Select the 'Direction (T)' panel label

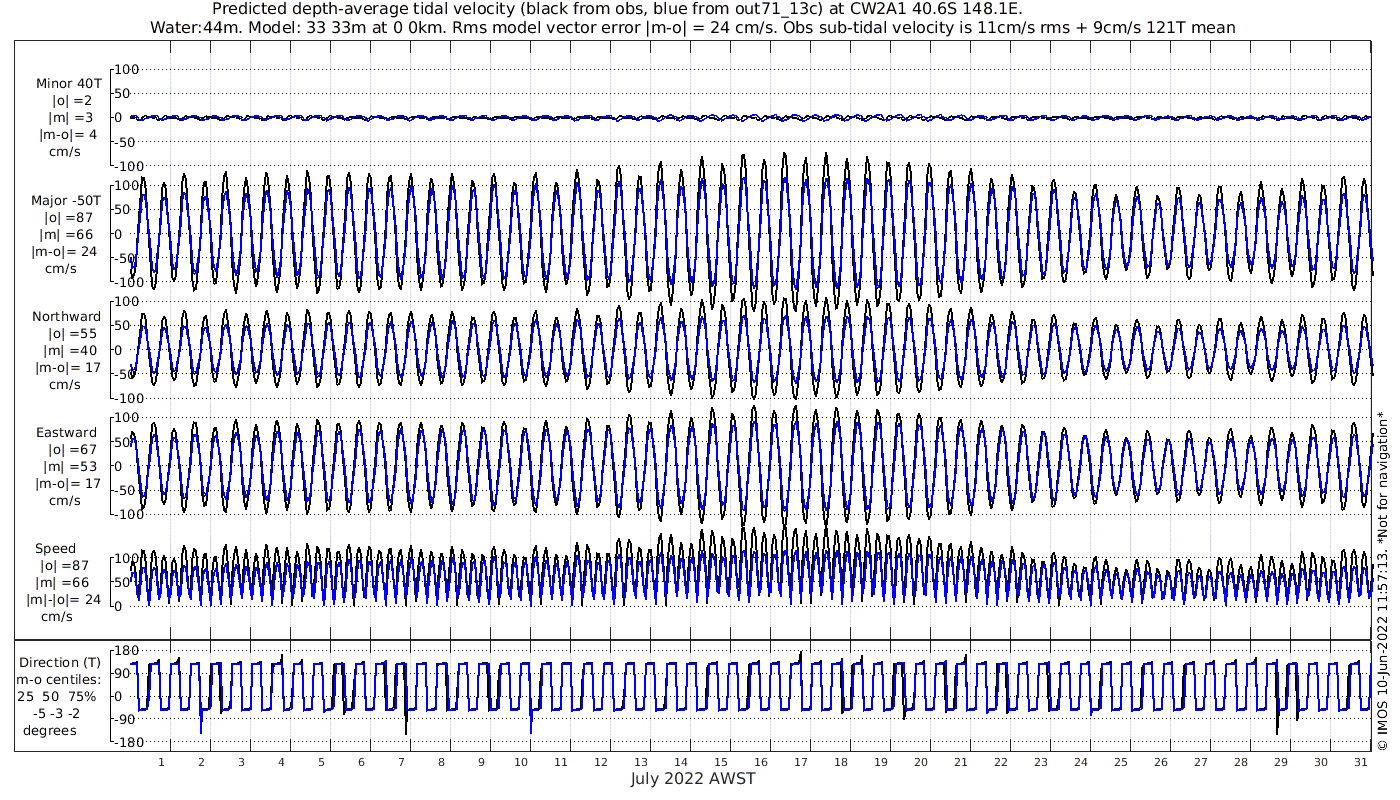62,662
